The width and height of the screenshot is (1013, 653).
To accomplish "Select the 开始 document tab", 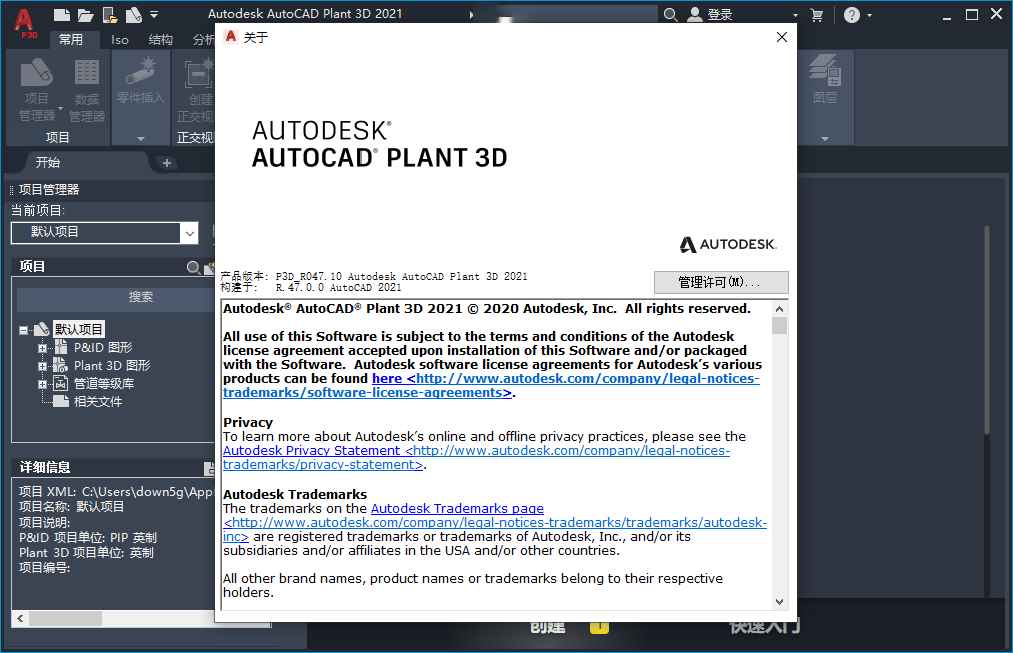I will tap(48, 162).
